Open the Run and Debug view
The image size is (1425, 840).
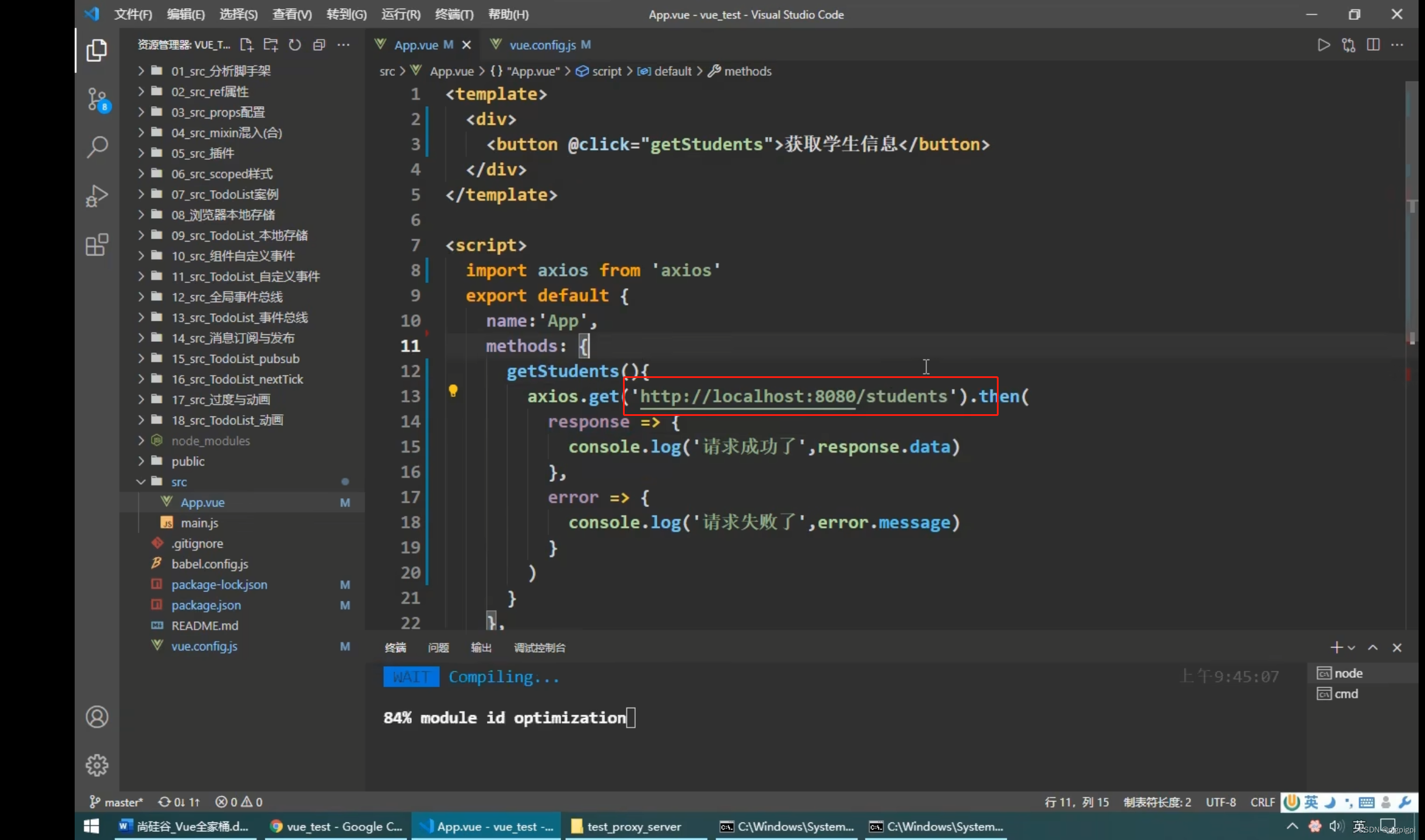click(97, 196)
